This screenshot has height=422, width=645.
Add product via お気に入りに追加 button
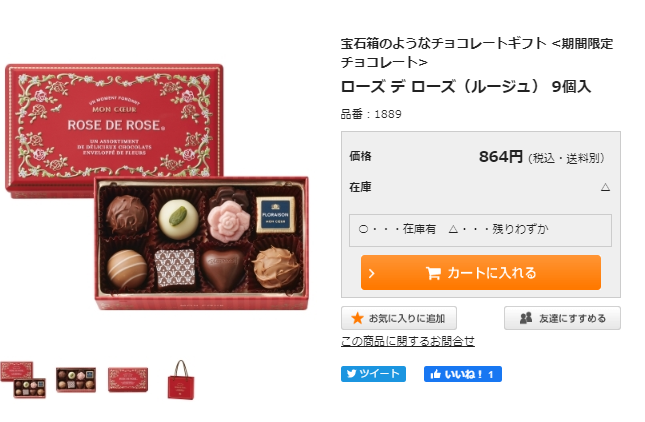(399, 318)
